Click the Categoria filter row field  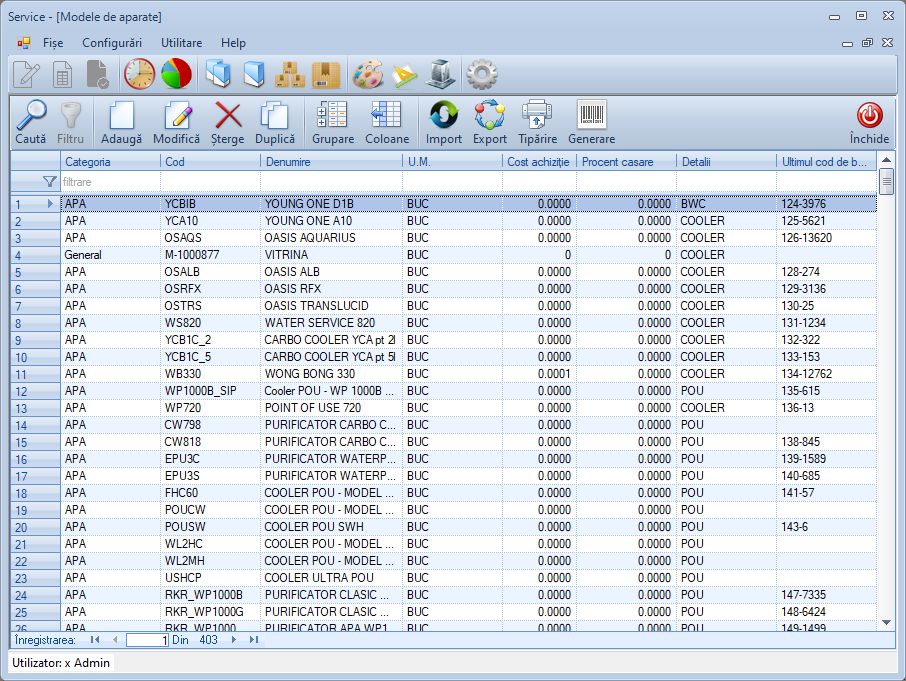pyautogui.click(x=110, y=182)
